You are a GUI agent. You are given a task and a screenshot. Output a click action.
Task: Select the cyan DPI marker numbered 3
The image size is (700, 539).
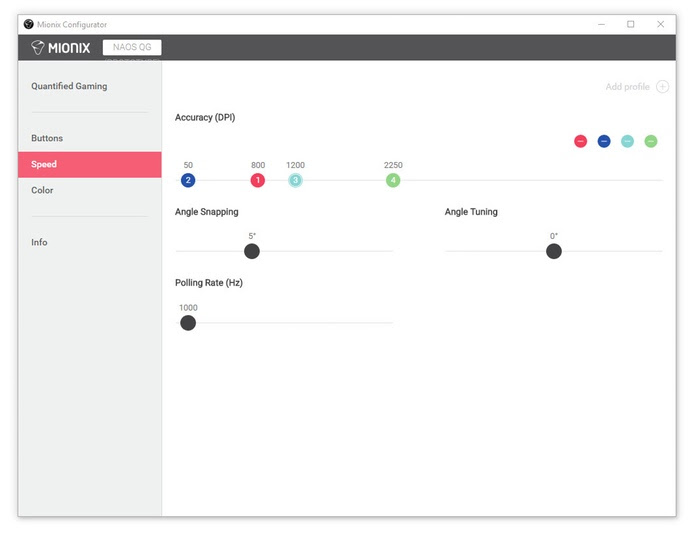(295, 180)
